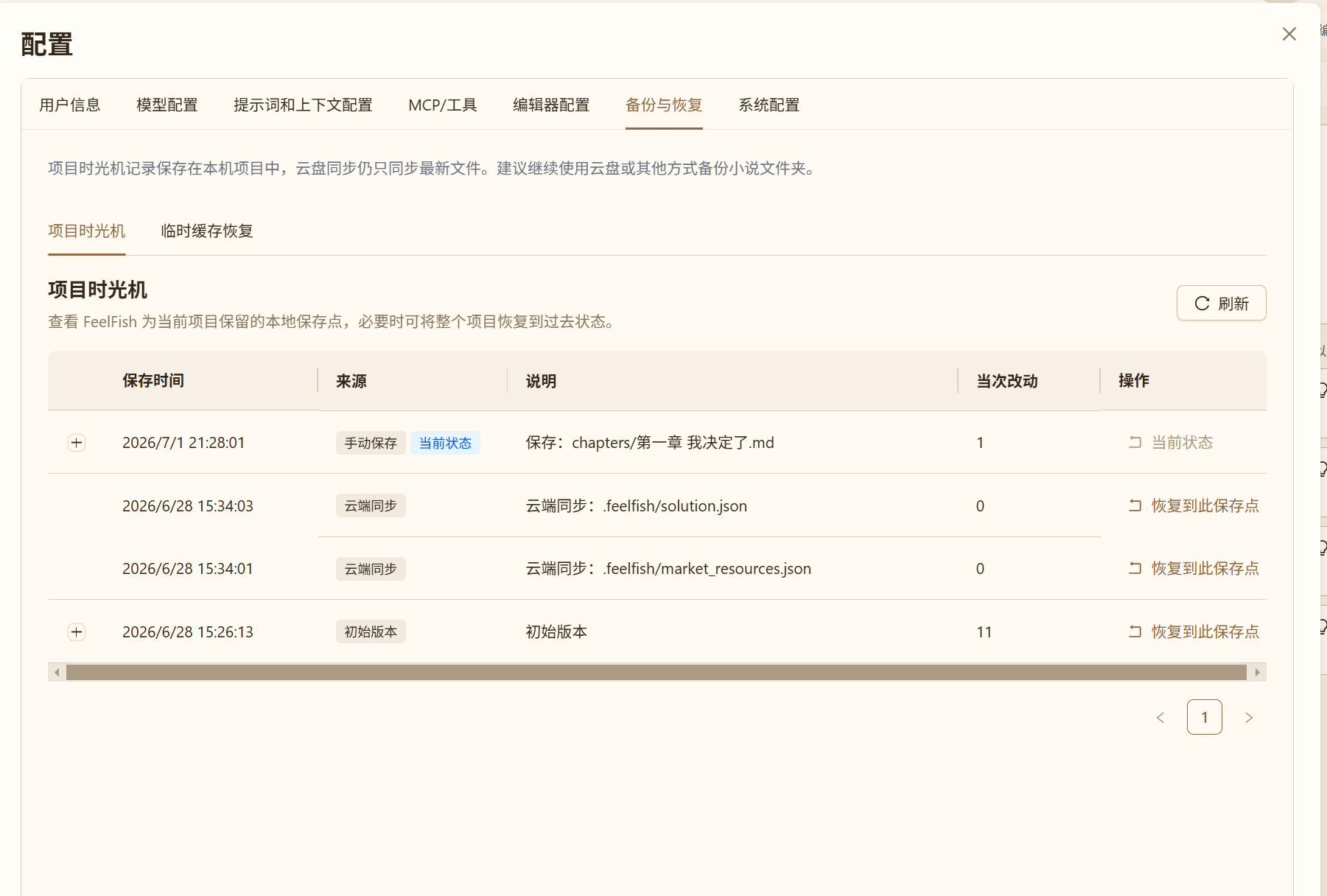1327x896 pixels.
Task: Click the horizontal scrollbar left arrow
Action: [x=57, y=672]
